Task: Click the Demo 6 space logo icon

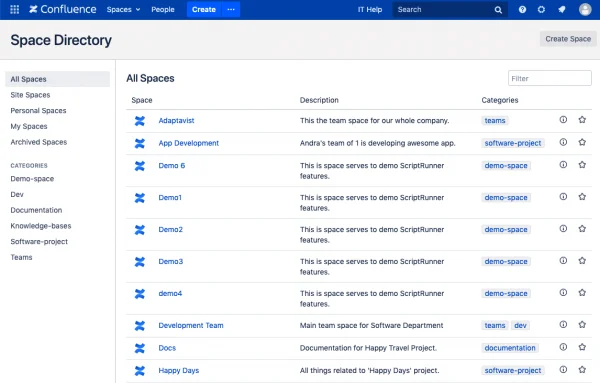Action: click(140, 166)
